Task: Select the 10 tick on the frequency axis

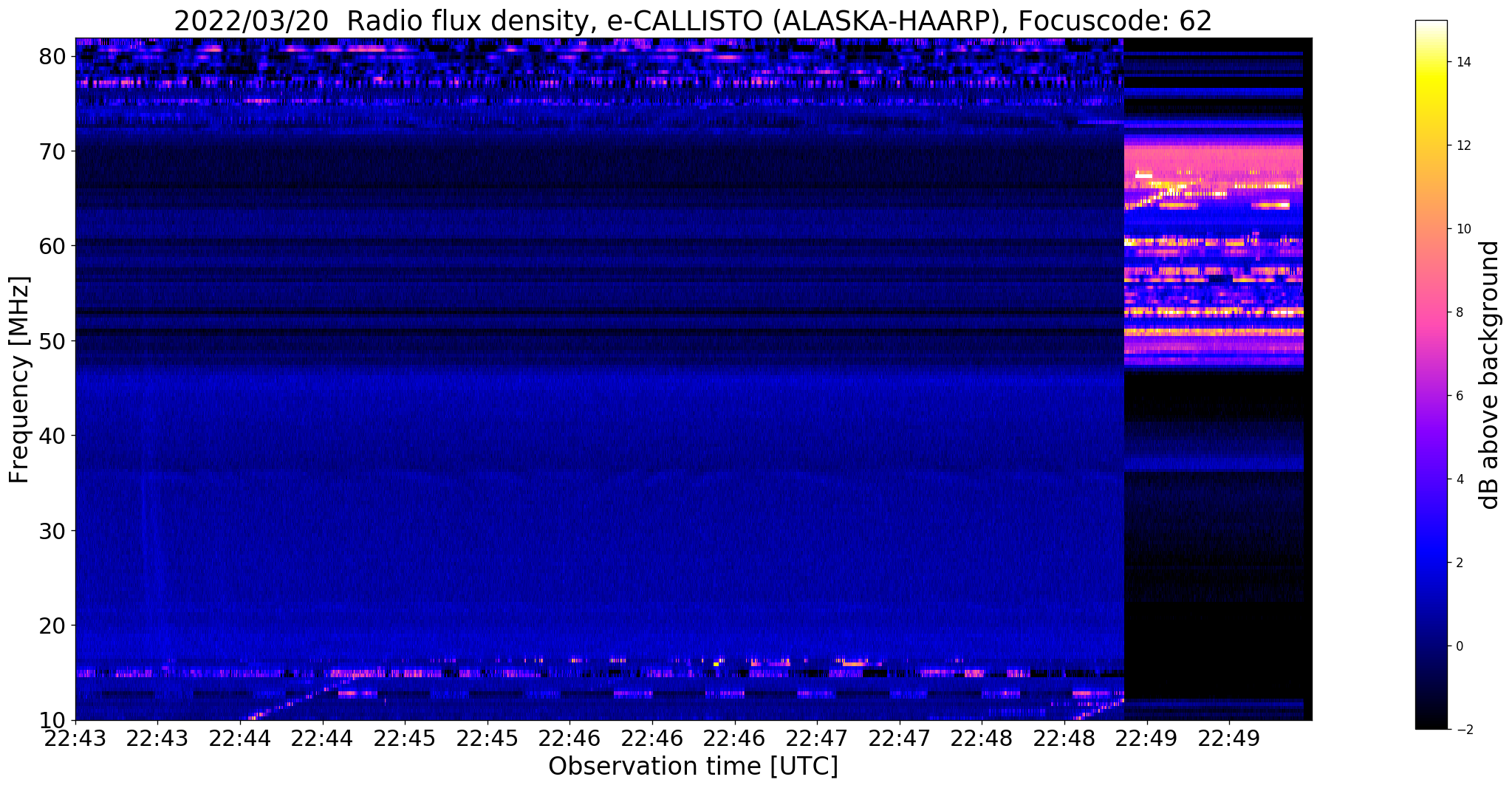Action: tap(52, 720)
